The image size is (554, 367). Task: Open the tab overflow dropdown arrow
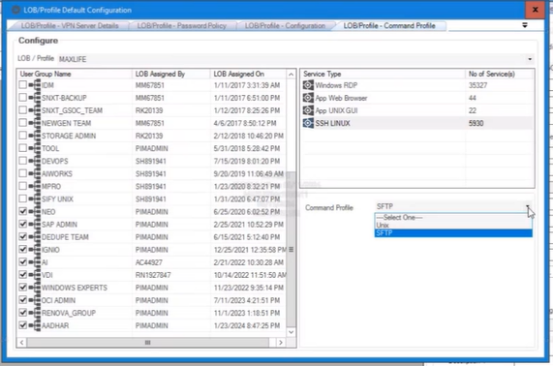(x=525, y=25)
